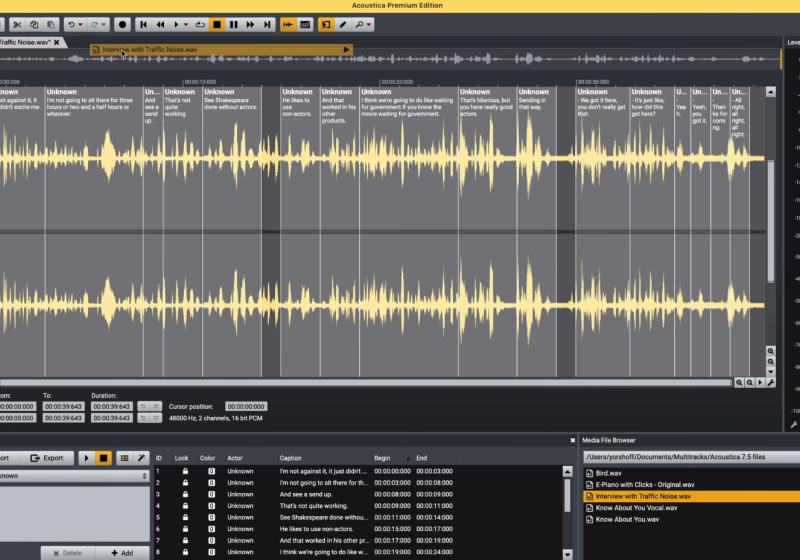Click the Cursor position time field

click(246, 406)
